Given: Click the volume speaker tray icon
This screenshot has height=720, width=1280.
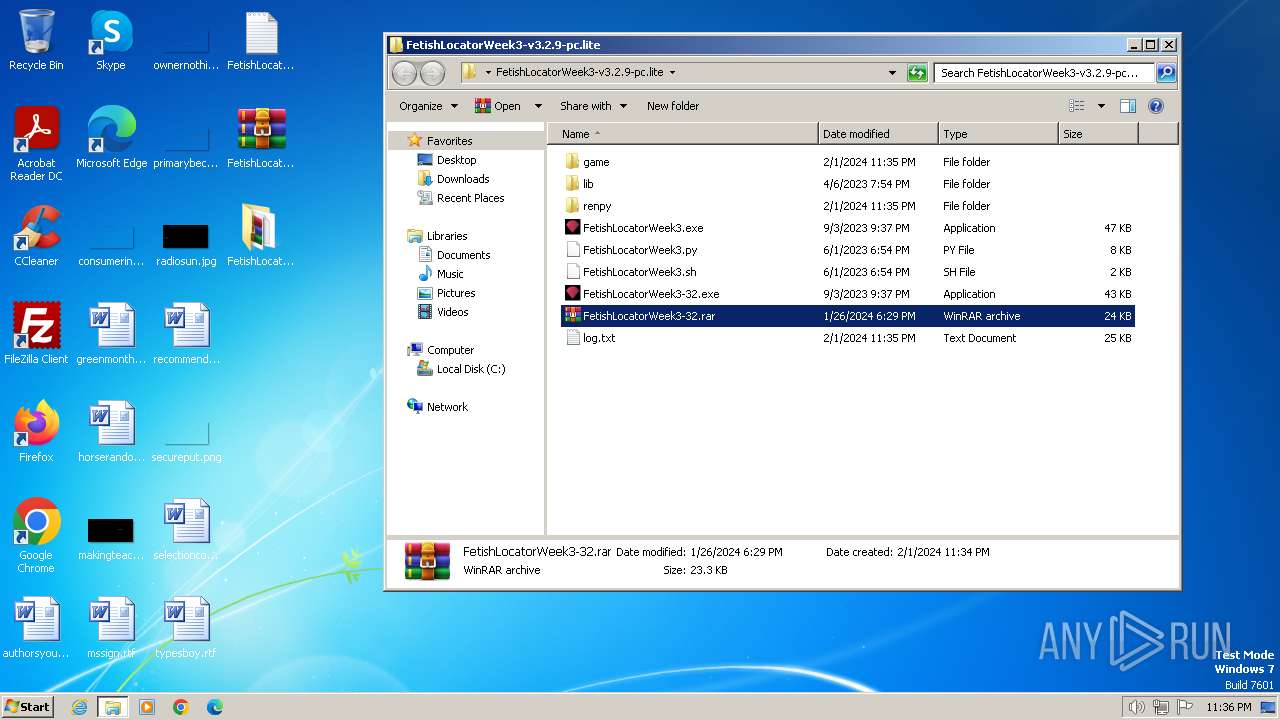Looking at the screenshot, I should pyautogui.click(x=1137, y=707).
